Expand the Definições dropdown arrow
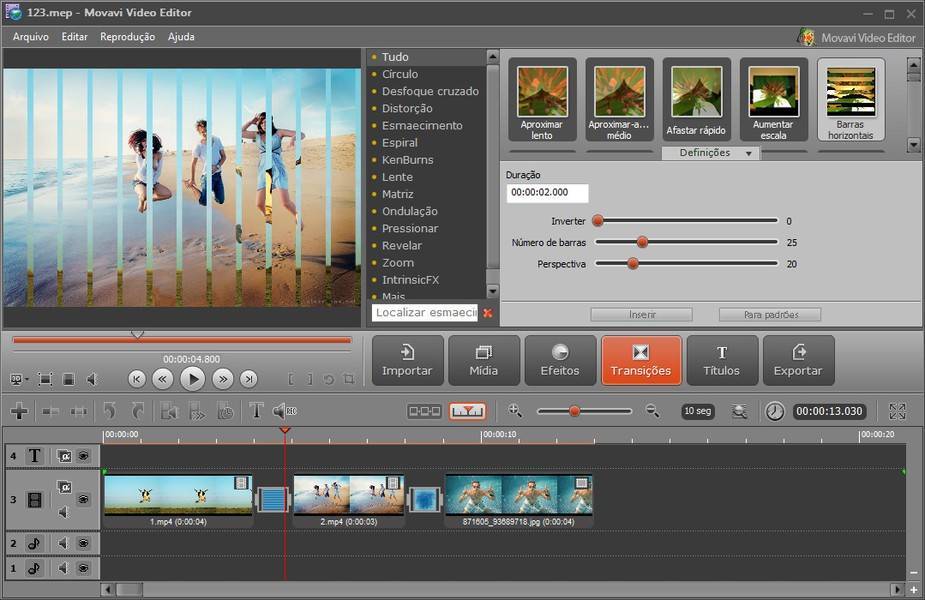 (749, 153)
